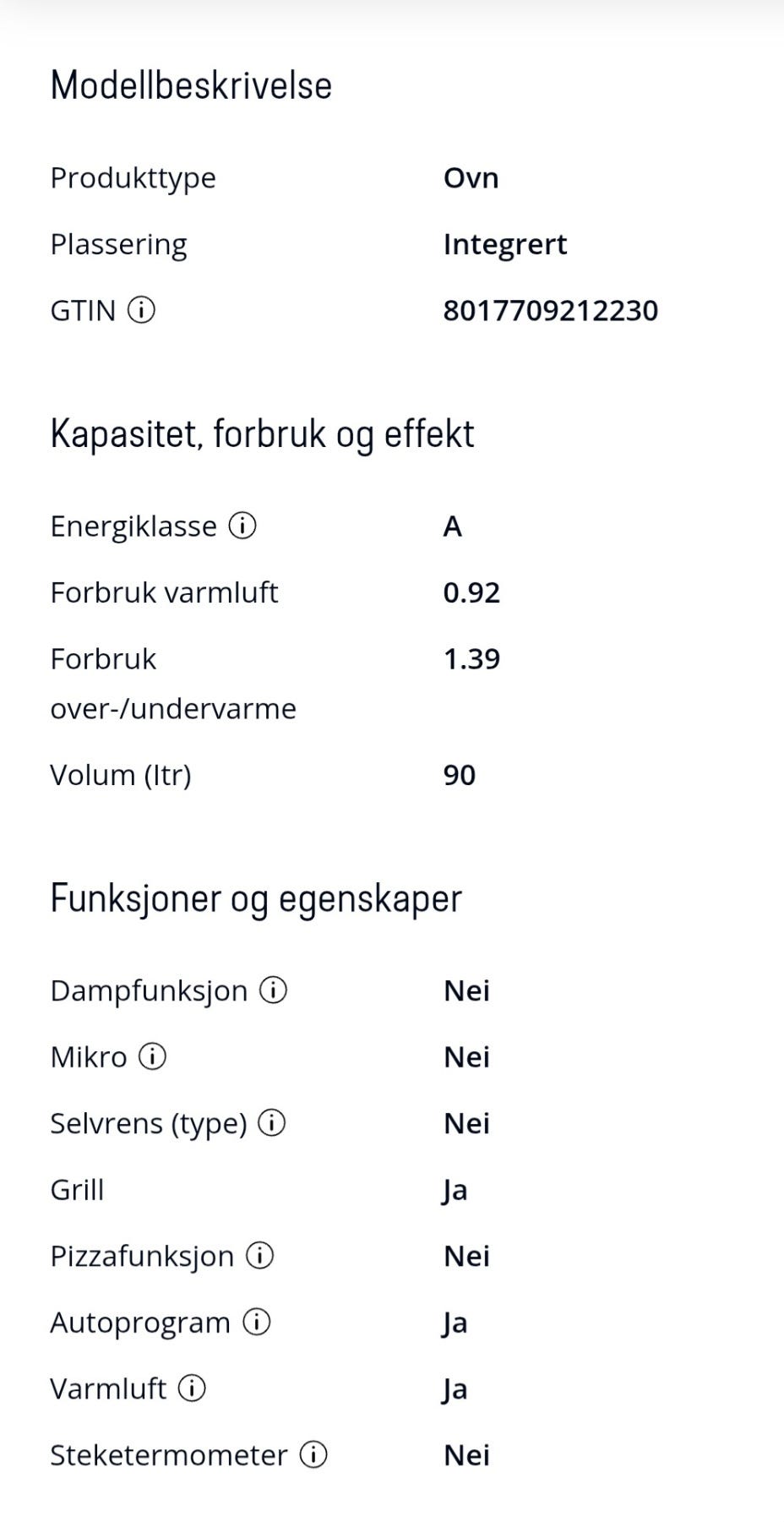Click the Produkttype value "Ovn"
784x1522 pixels.
click(471, 178)
